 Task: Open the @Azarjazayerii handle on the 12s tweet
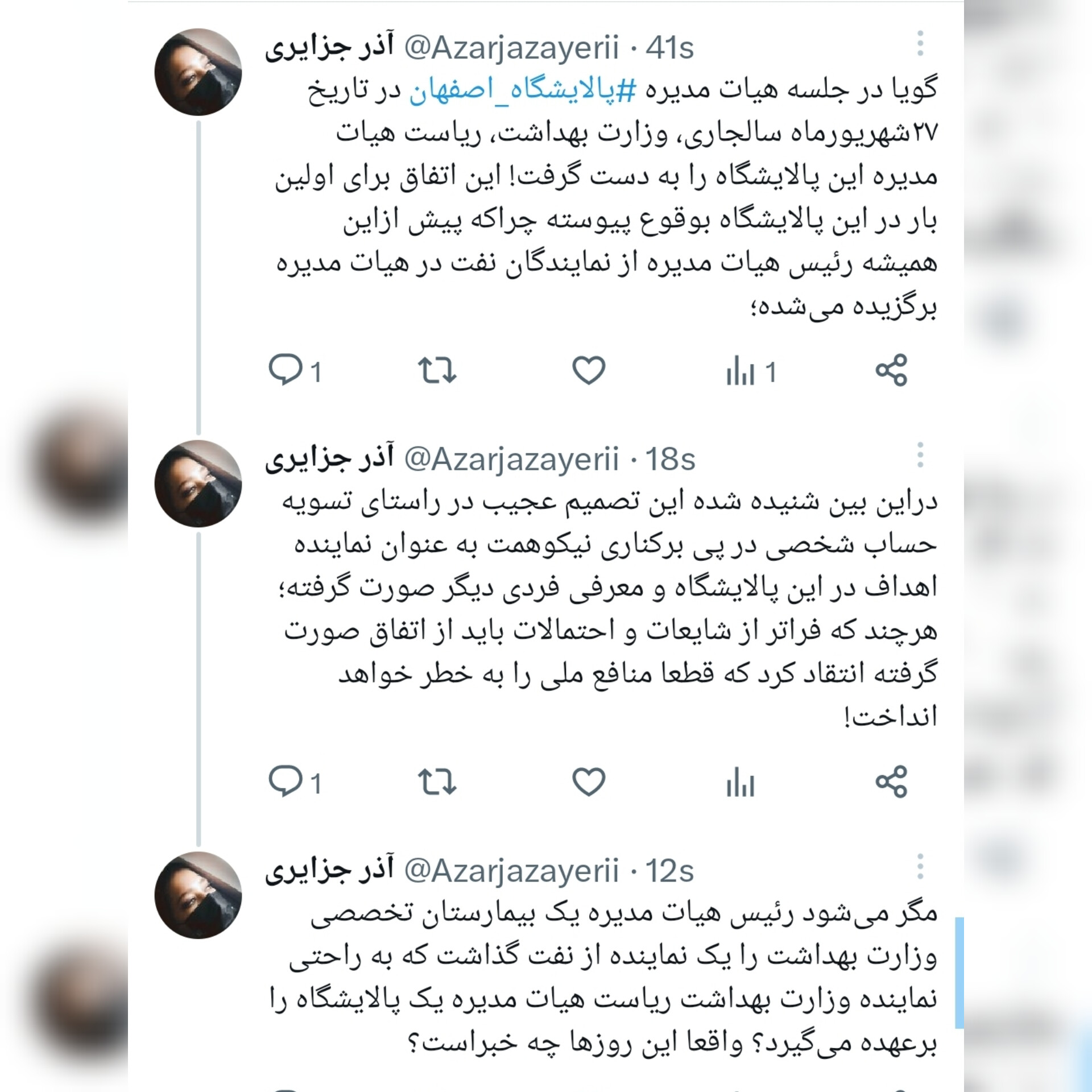coord(511,872)
